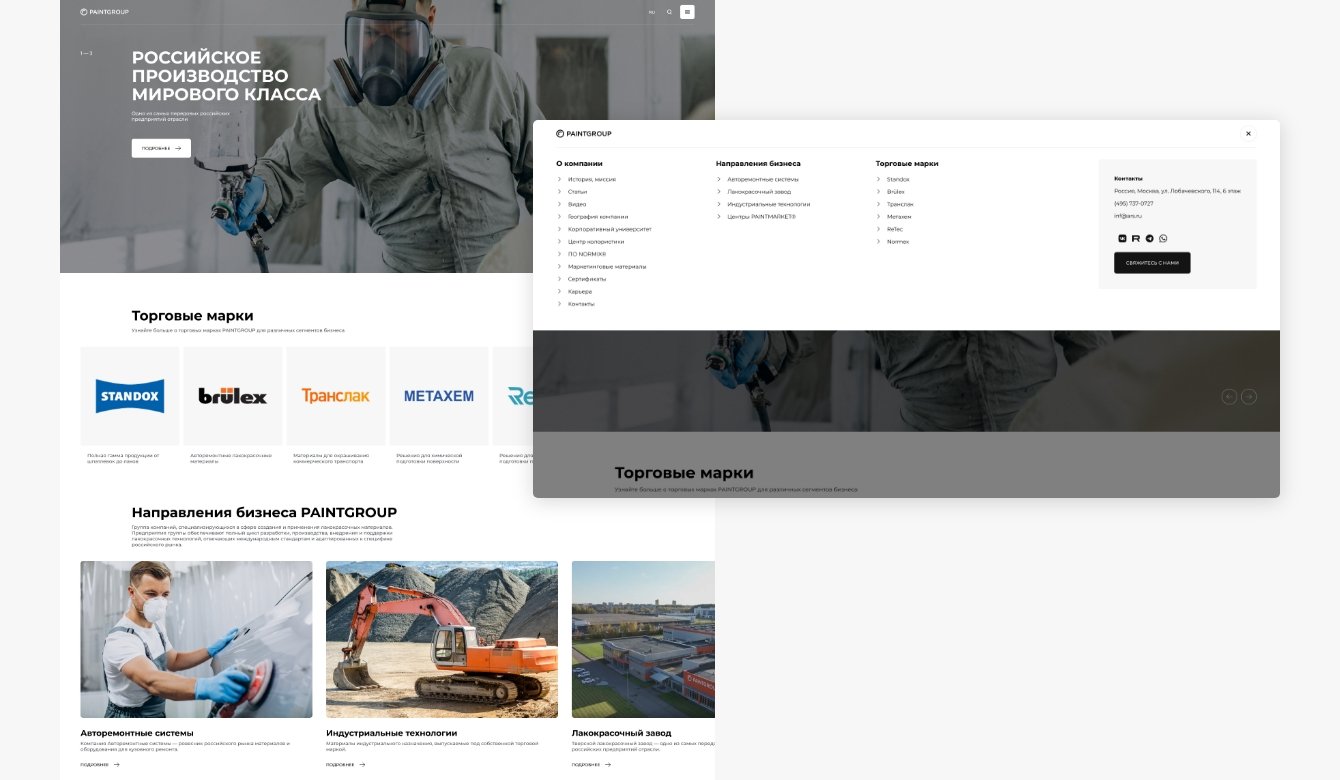Viewport: 1340px width, 780px height.
Task: Open Индустриальные технологии in the menu list
Action: coord(769,204)
